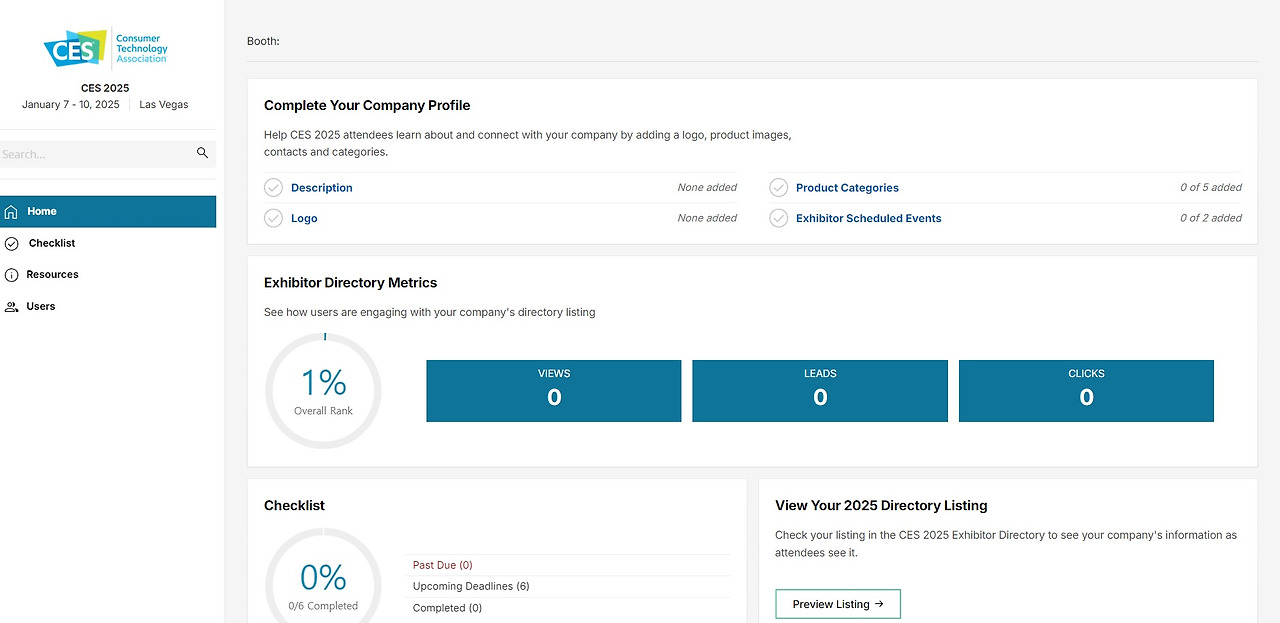1280x623 pixels.
Task: Select the Upcoming Deadlines (6) row
Action: (471, 586)
